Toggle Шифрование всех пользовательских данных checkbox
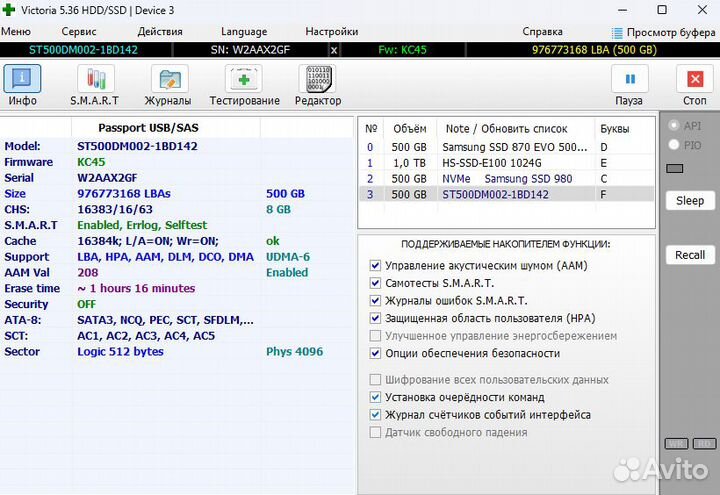 [375, 379]
